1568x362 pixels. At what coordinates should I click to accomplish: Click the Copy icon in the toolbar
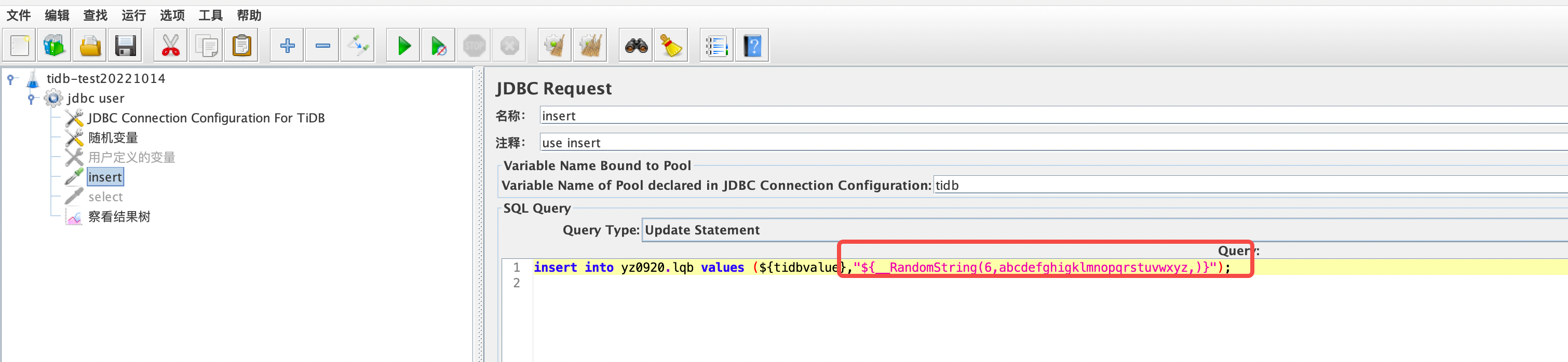click(x=206, y=45)
